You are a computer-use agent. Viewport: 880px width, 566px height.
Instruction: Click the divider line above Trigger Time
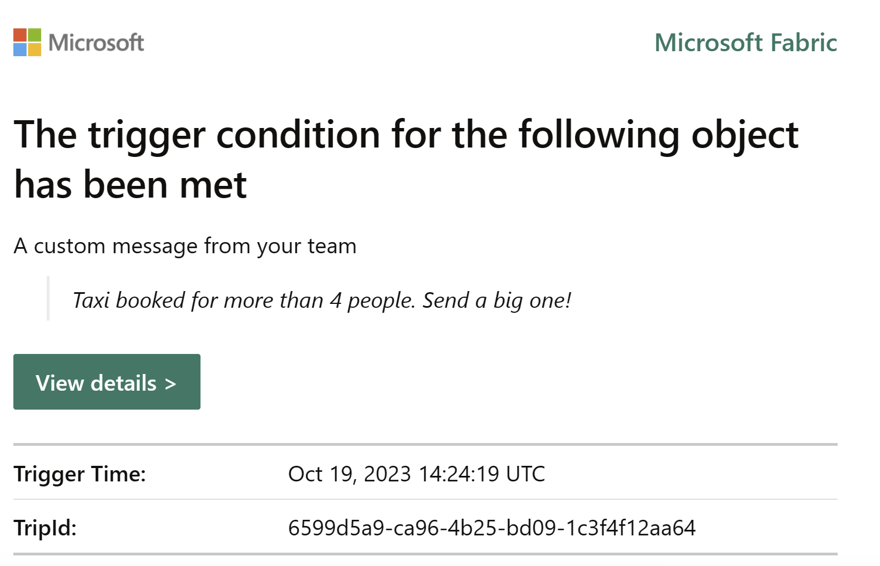tap(425, 444)
